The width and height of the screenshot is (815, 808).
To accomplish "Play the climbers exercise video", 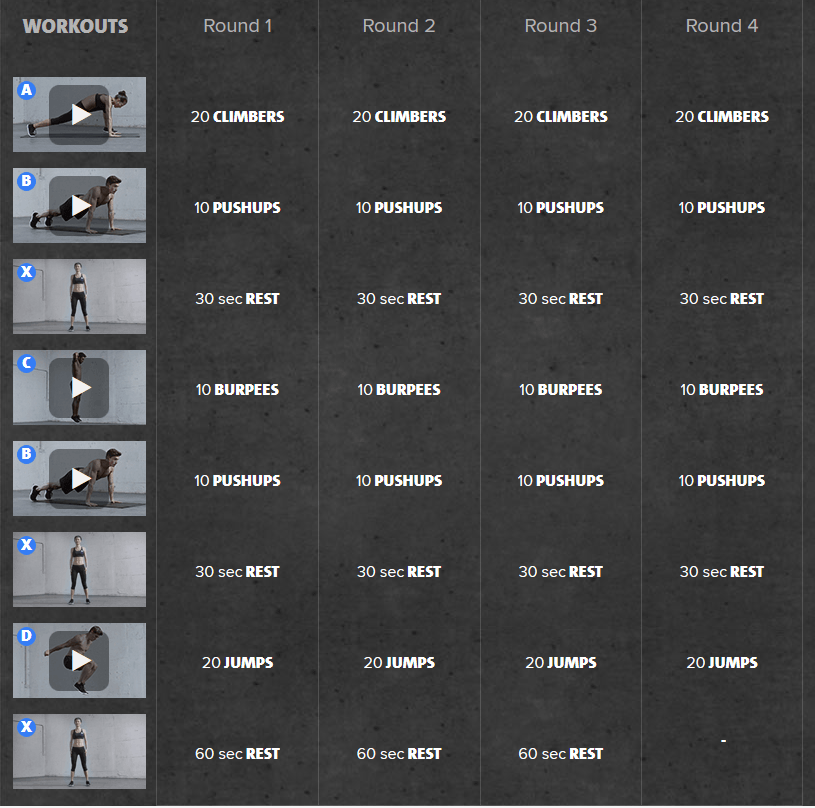I will (x=80, y=115).
